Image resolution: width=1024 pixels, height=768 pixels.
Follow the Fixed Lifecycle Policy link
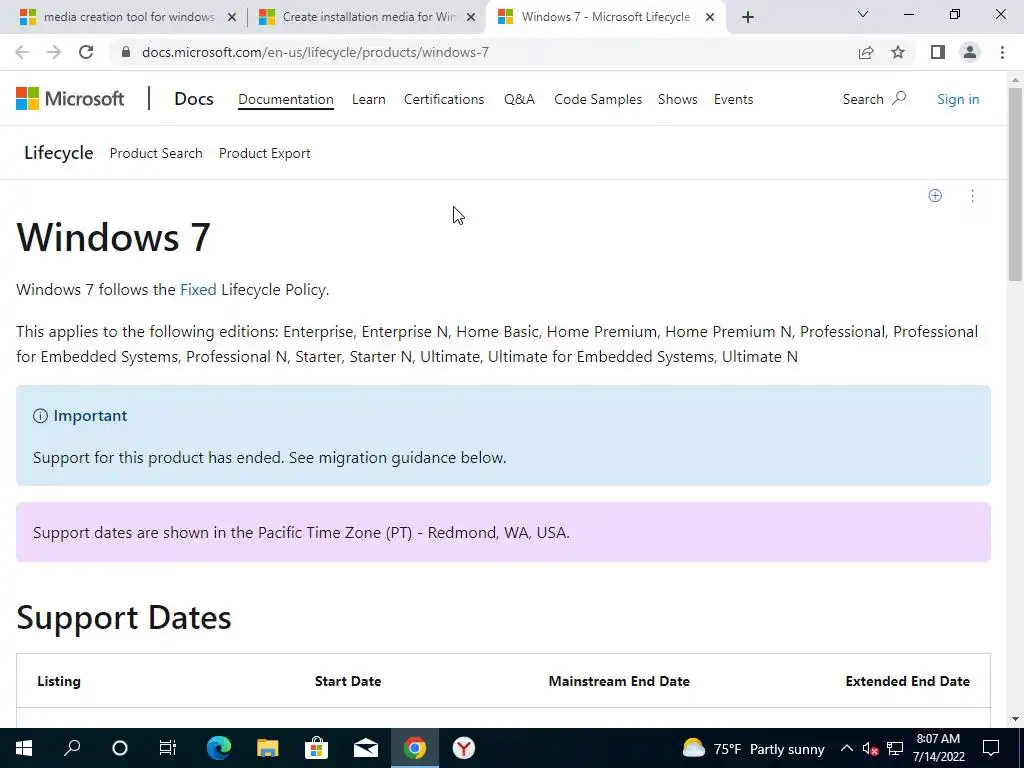[198, 289]
